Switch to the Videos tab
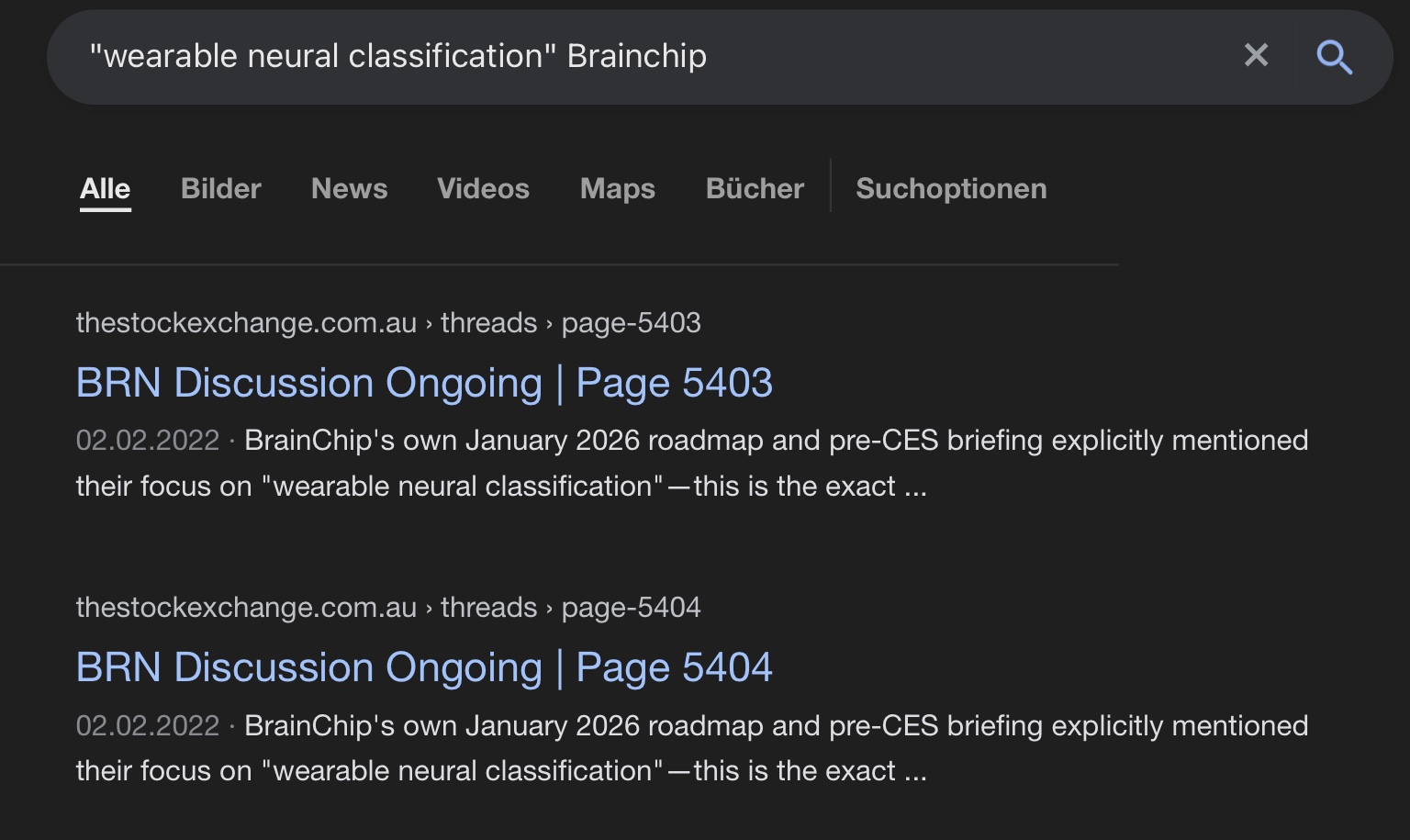Image resolution: width=1410 pixels, height=840 pixels. coord(483,188)
